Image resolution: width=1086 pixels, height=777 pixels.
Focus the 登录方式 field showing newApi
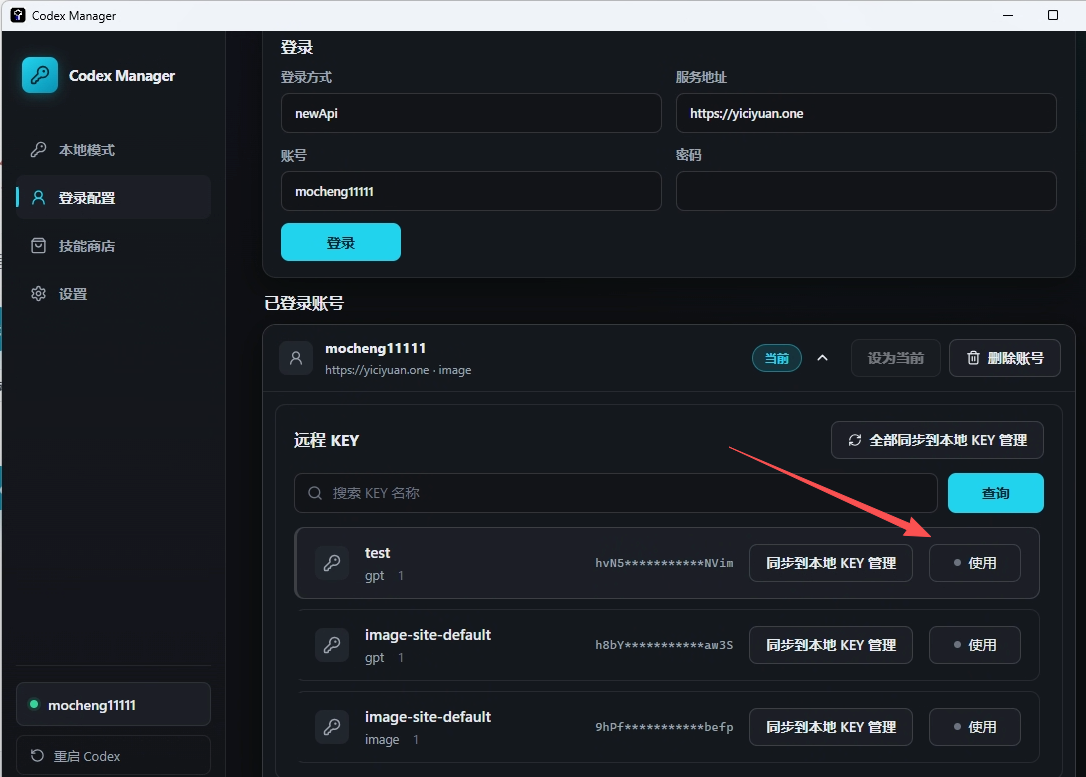click(471, 113)
